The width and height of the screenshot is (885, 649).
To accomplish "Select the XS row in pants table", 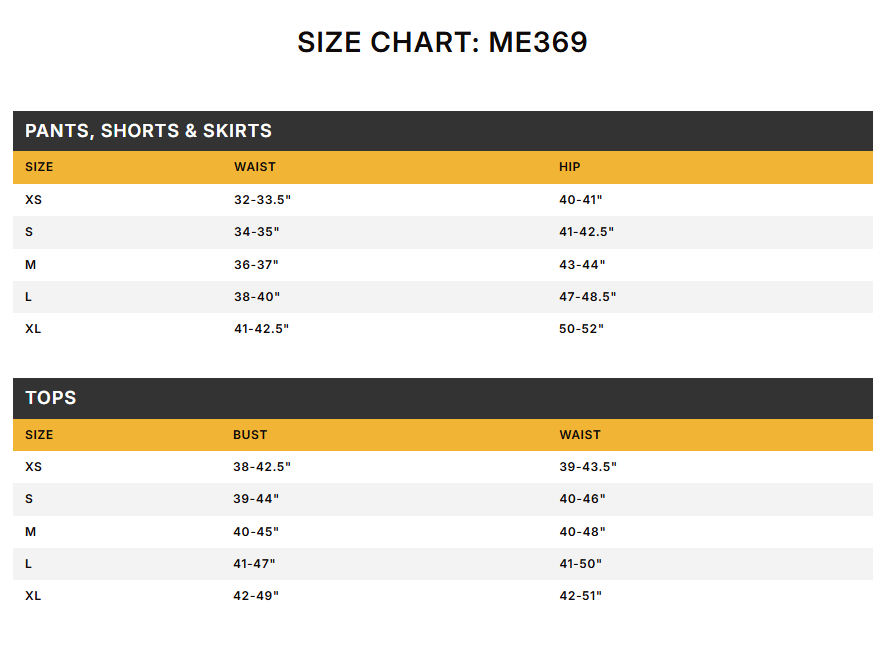I will tap(443, 200).
